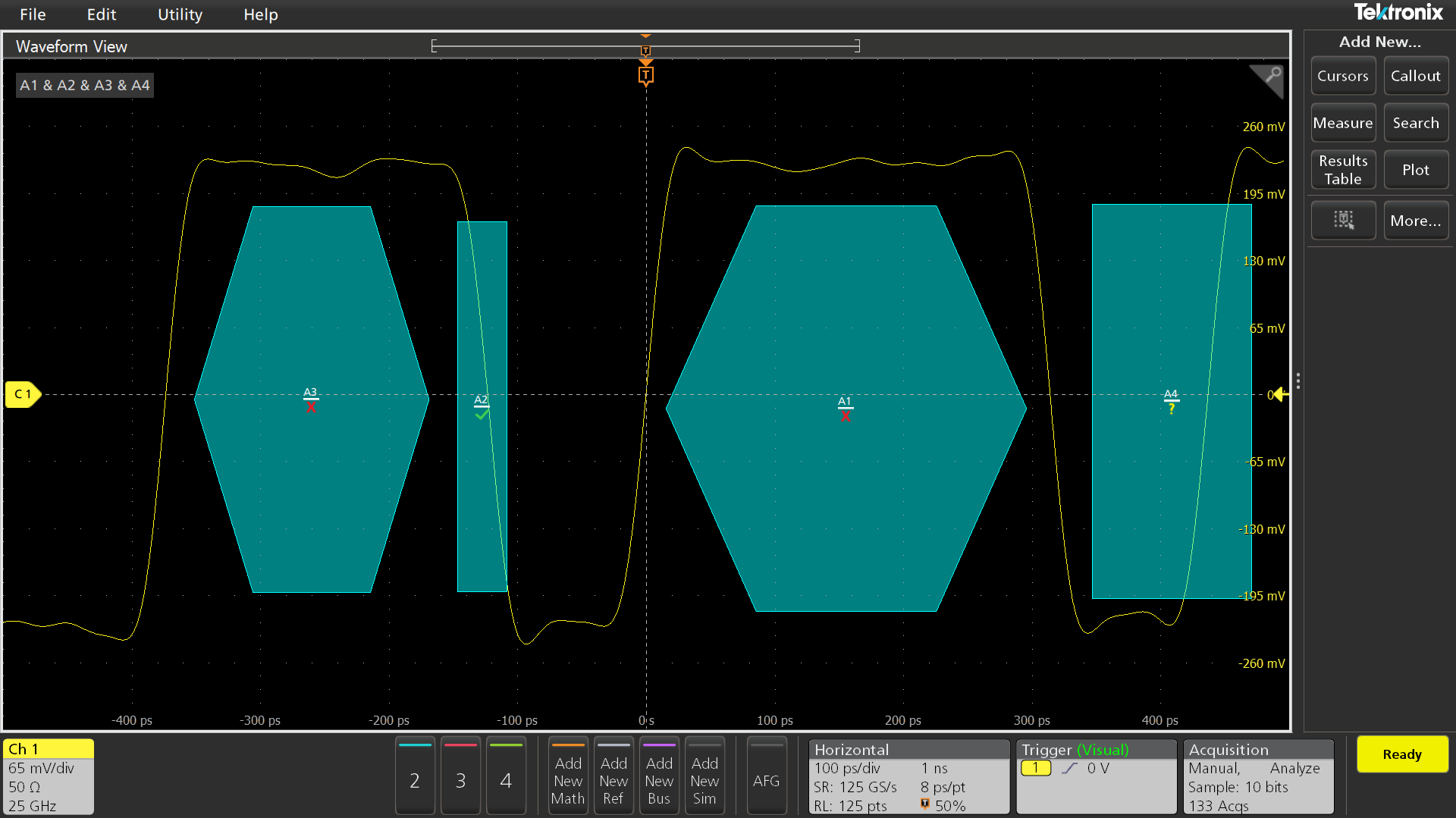Viewport: 1456px width, 818px height.
Task: Open the File menu
Action: pyautogui.click(x=33, y=14)
